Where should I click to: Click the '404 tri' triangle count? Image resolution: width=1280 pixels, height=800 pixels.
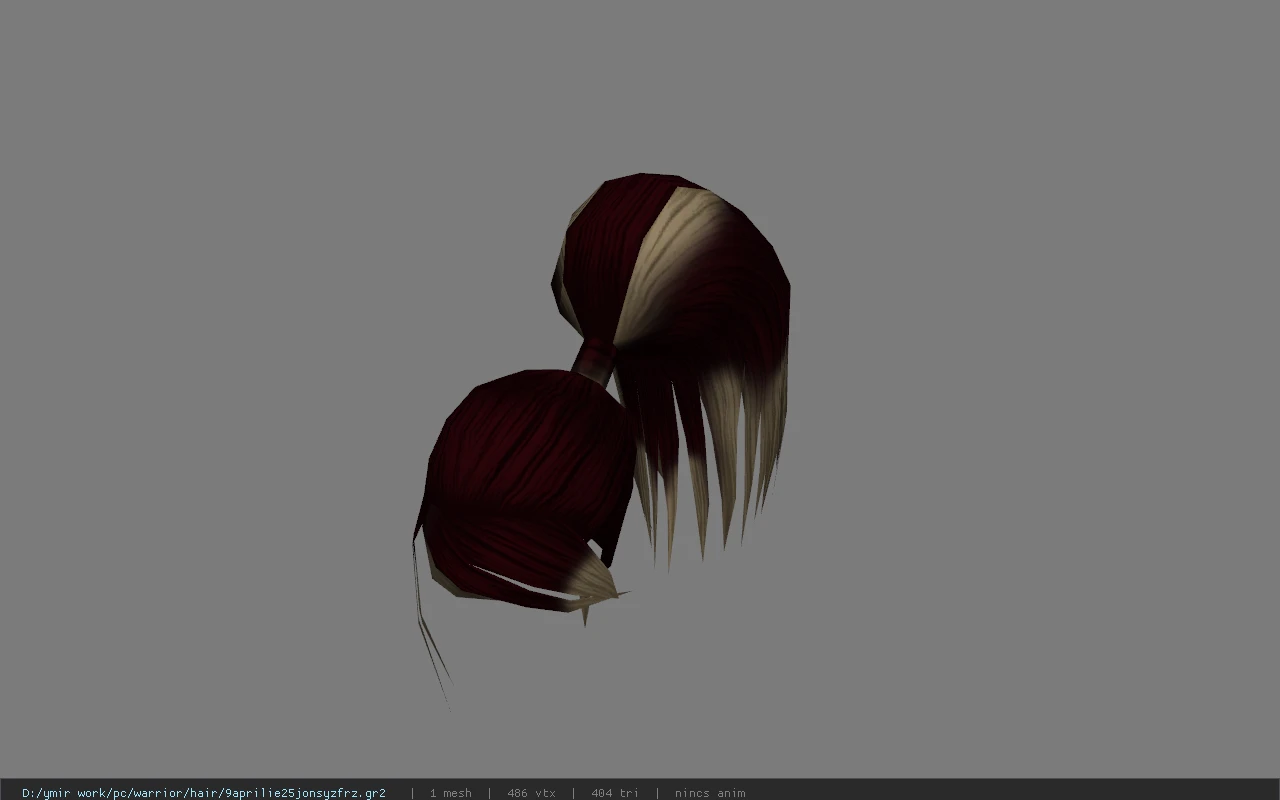point(614,793)
